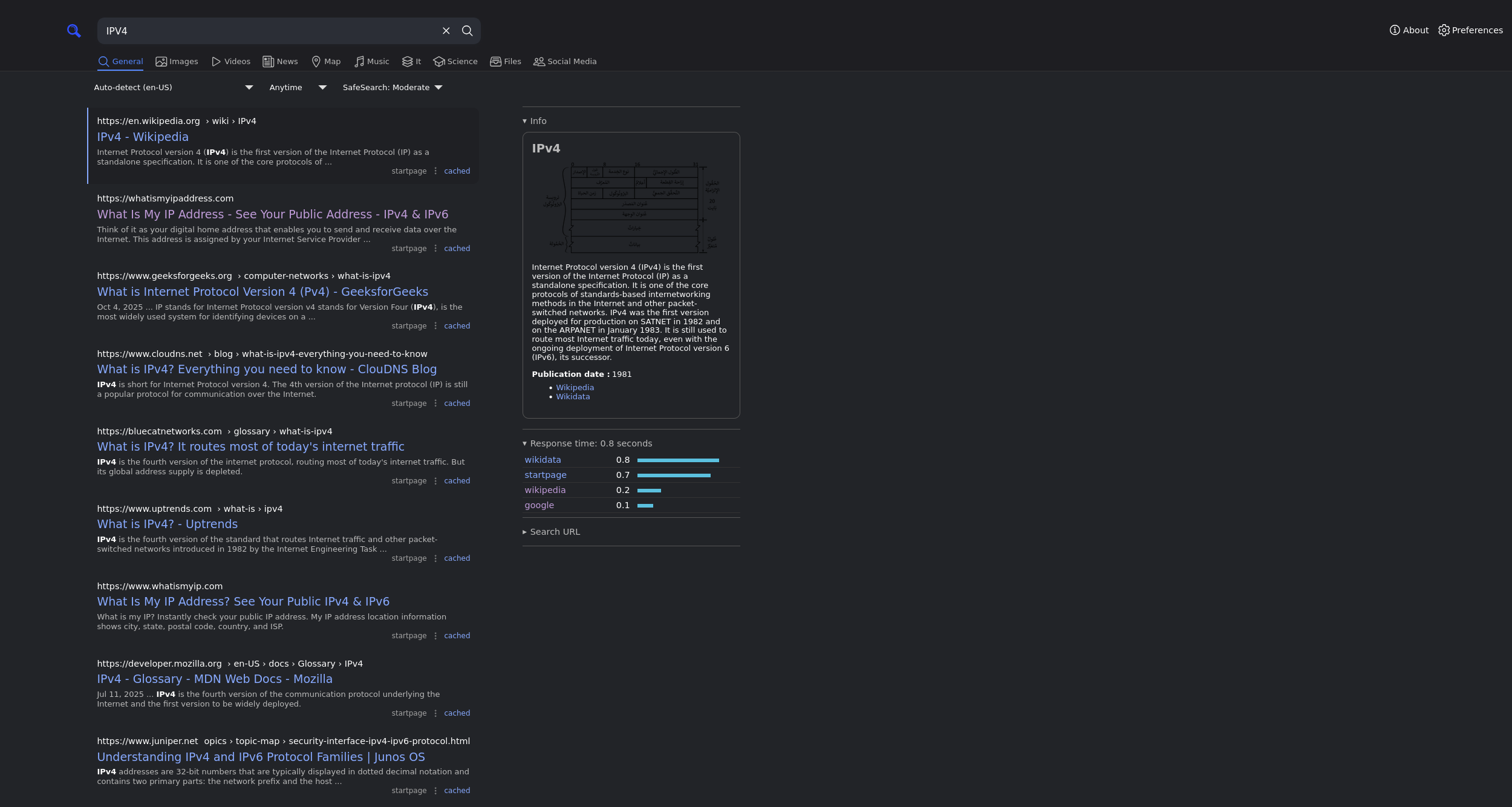Select the Music category tab
Image resolution: width=1512 pixels, height=807 pixels.
click(x=371, y=62)
